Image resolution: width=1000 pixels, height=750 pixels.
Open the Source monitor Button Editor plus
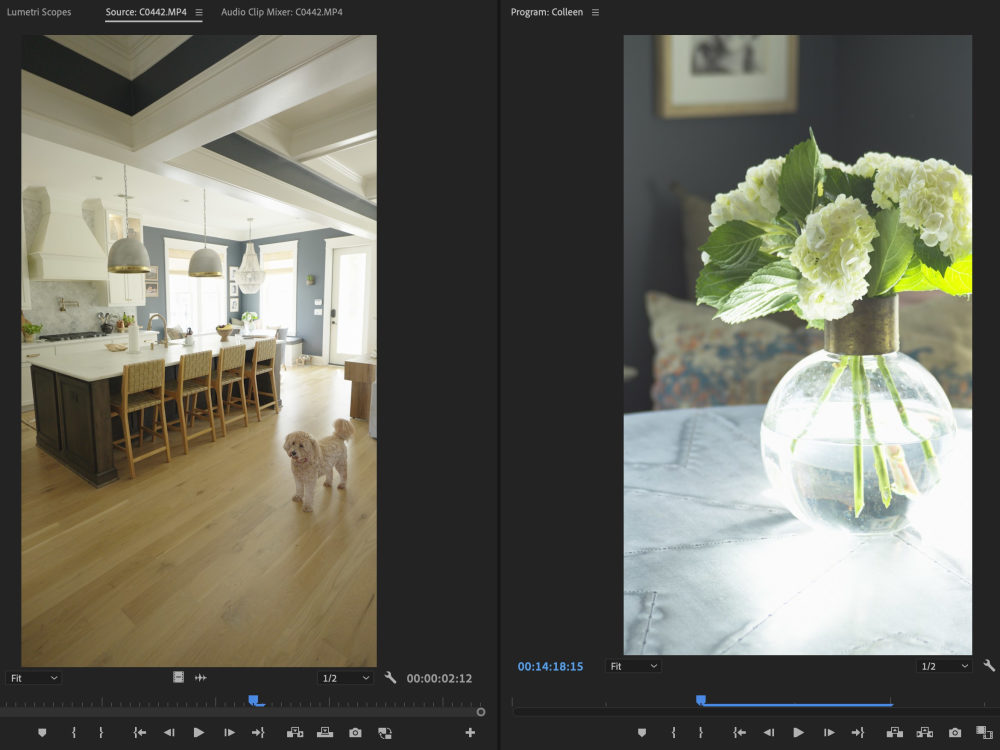(470, 733)
